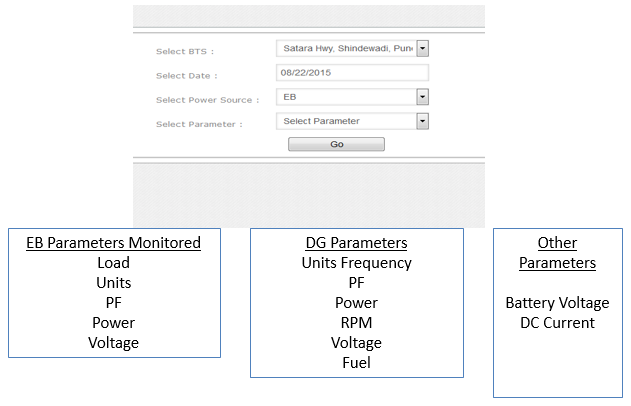Click the EB Parameters Monitored heading

pos(114,242)
